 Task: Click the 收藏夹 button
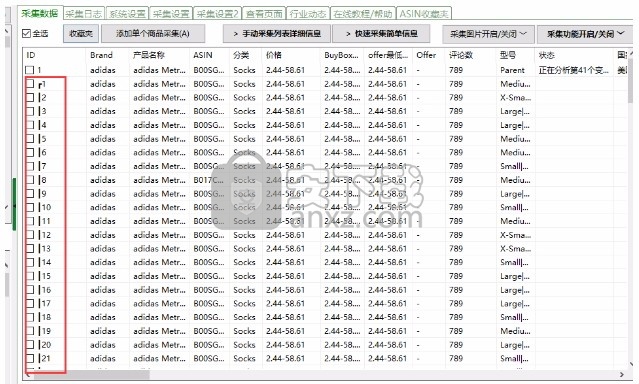tap(81, 33)
